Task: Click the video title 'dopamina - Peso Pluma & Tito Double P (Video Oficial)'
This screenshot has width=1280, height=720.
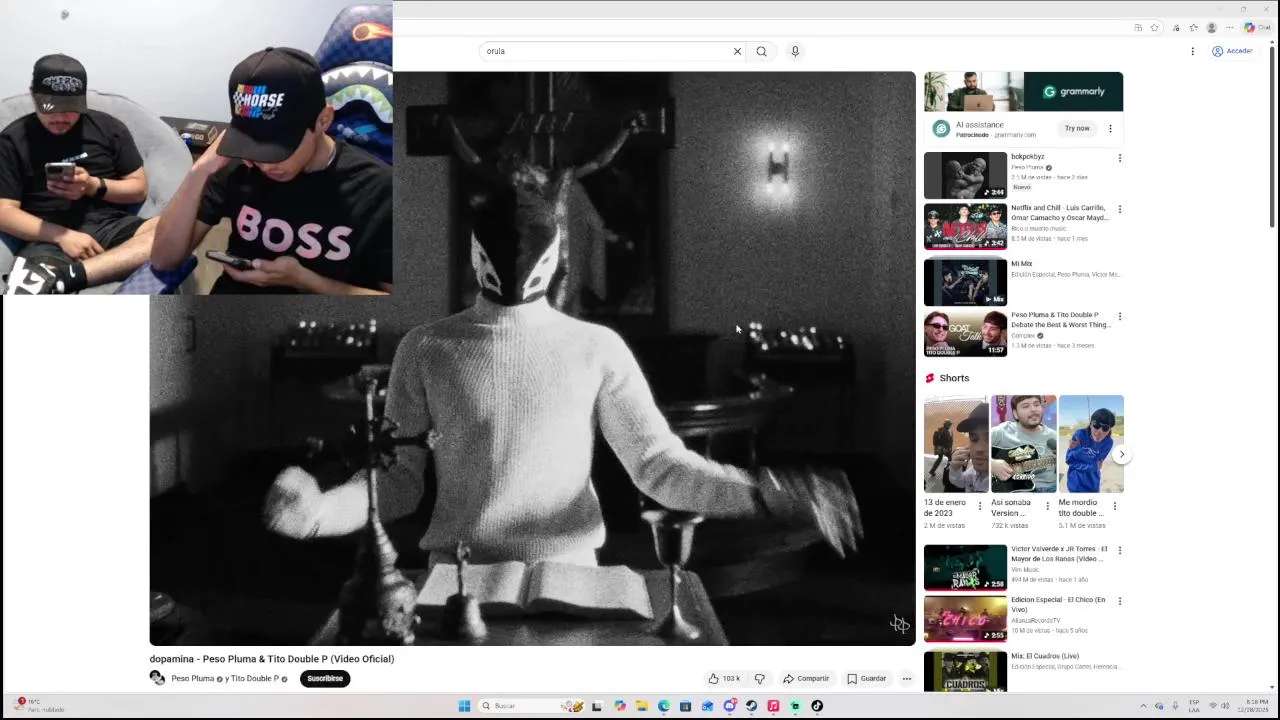Action: [x=272, y=659]
